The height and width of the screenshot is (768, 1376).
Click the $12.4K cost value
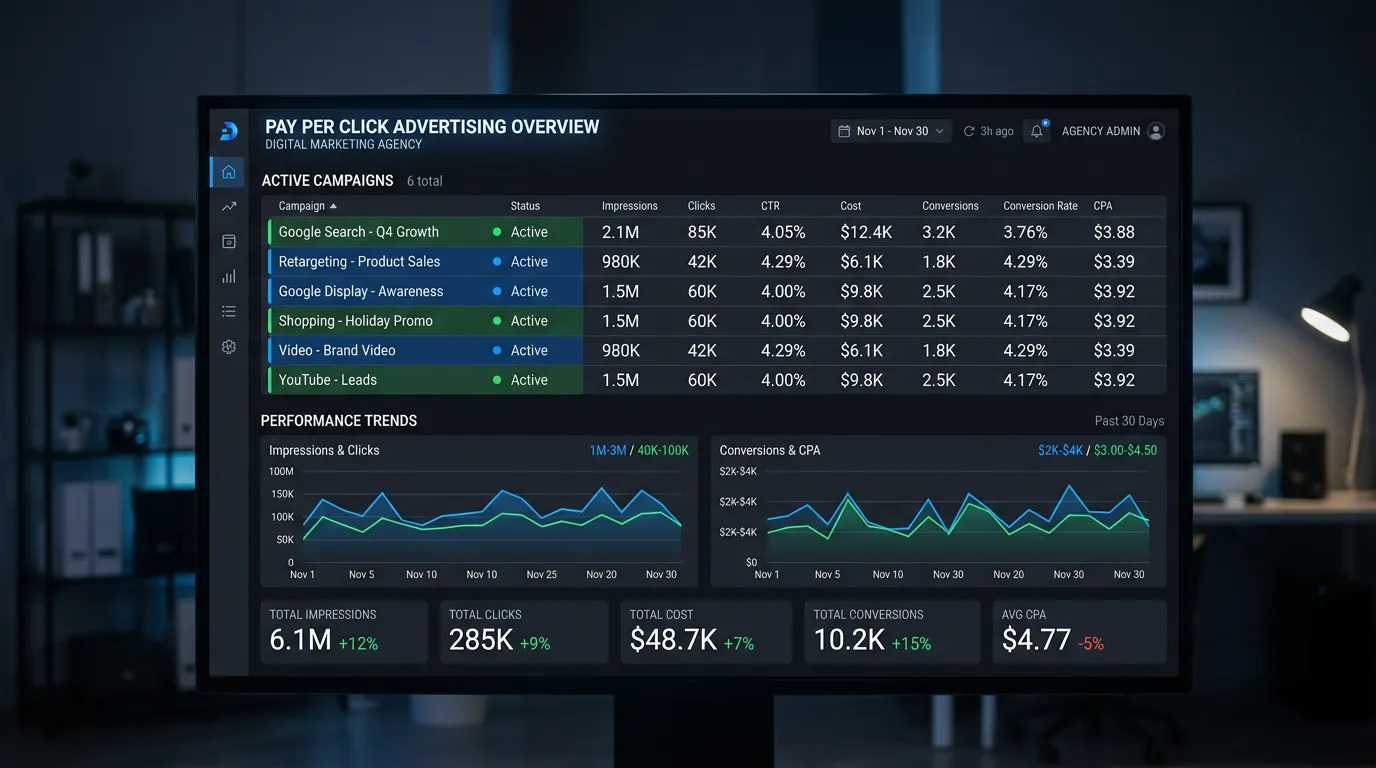pyautogui.click(x=866, y=232)
